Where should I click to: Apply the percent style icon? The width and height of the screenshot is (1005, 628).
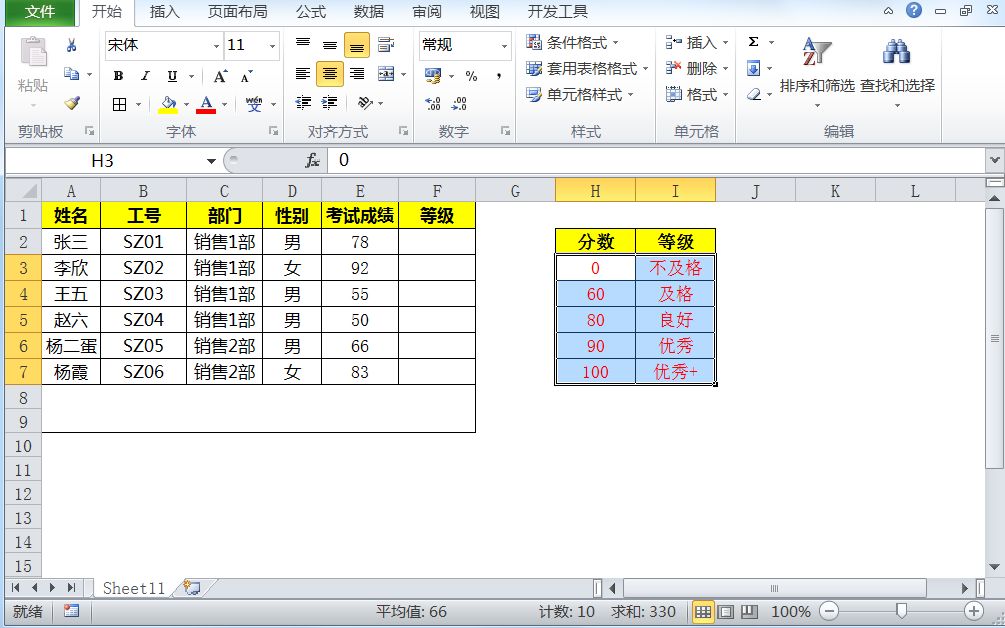point(473,75)
